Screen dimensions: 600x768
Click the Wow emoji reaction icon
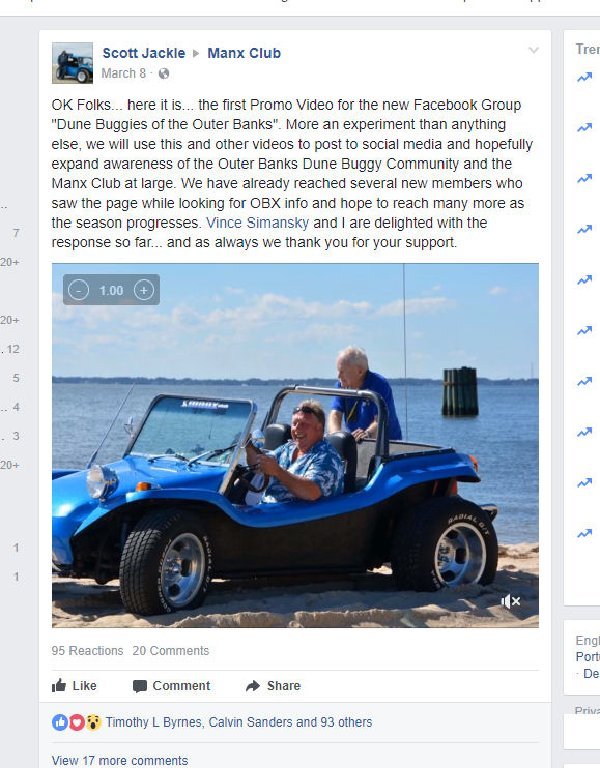[x=93, y=722]
